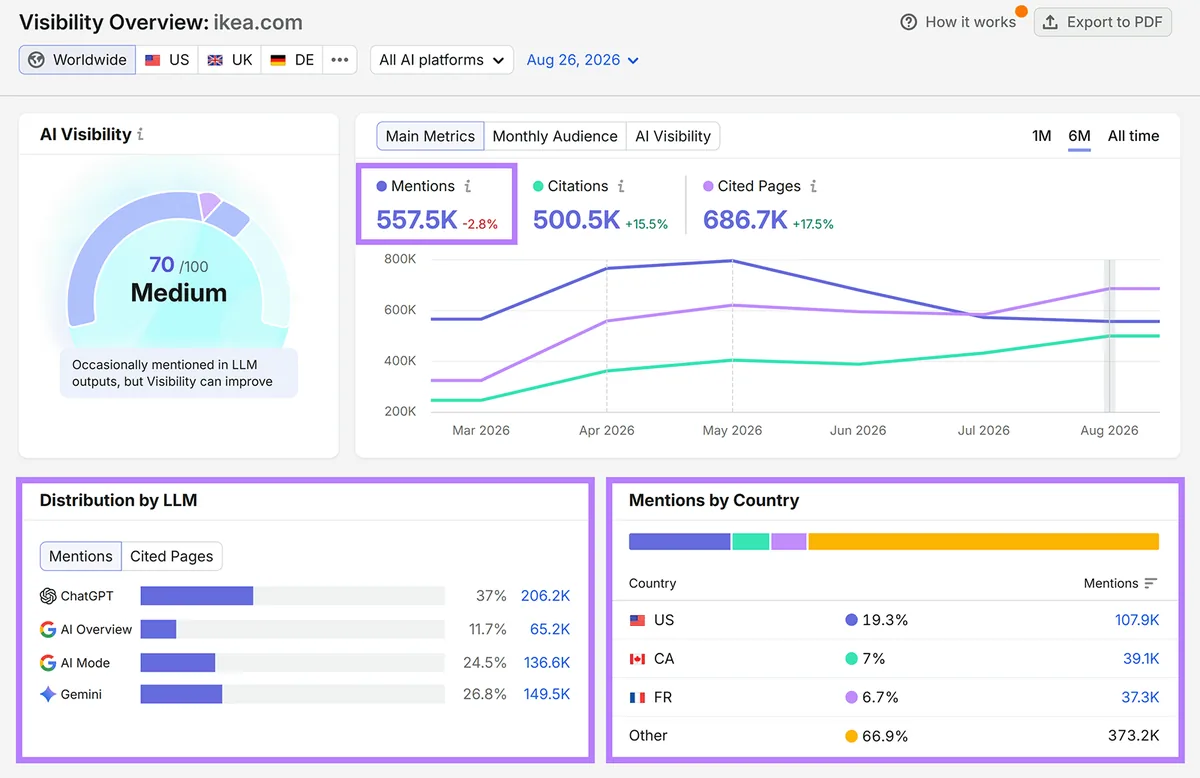1200x778 pixels.
Task: Open the All AI platforms dropdown
Action: tap(442, 60)
